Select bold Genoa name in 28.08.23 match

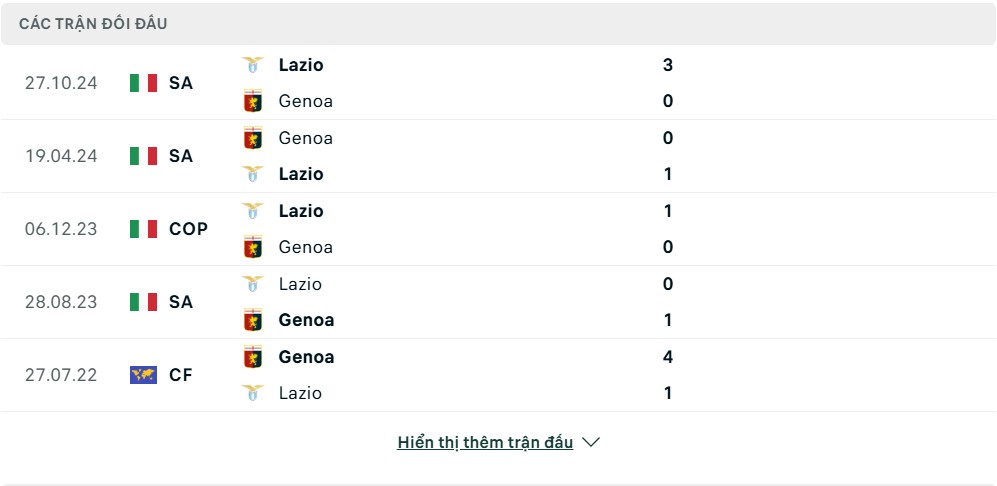coord(306,320)
